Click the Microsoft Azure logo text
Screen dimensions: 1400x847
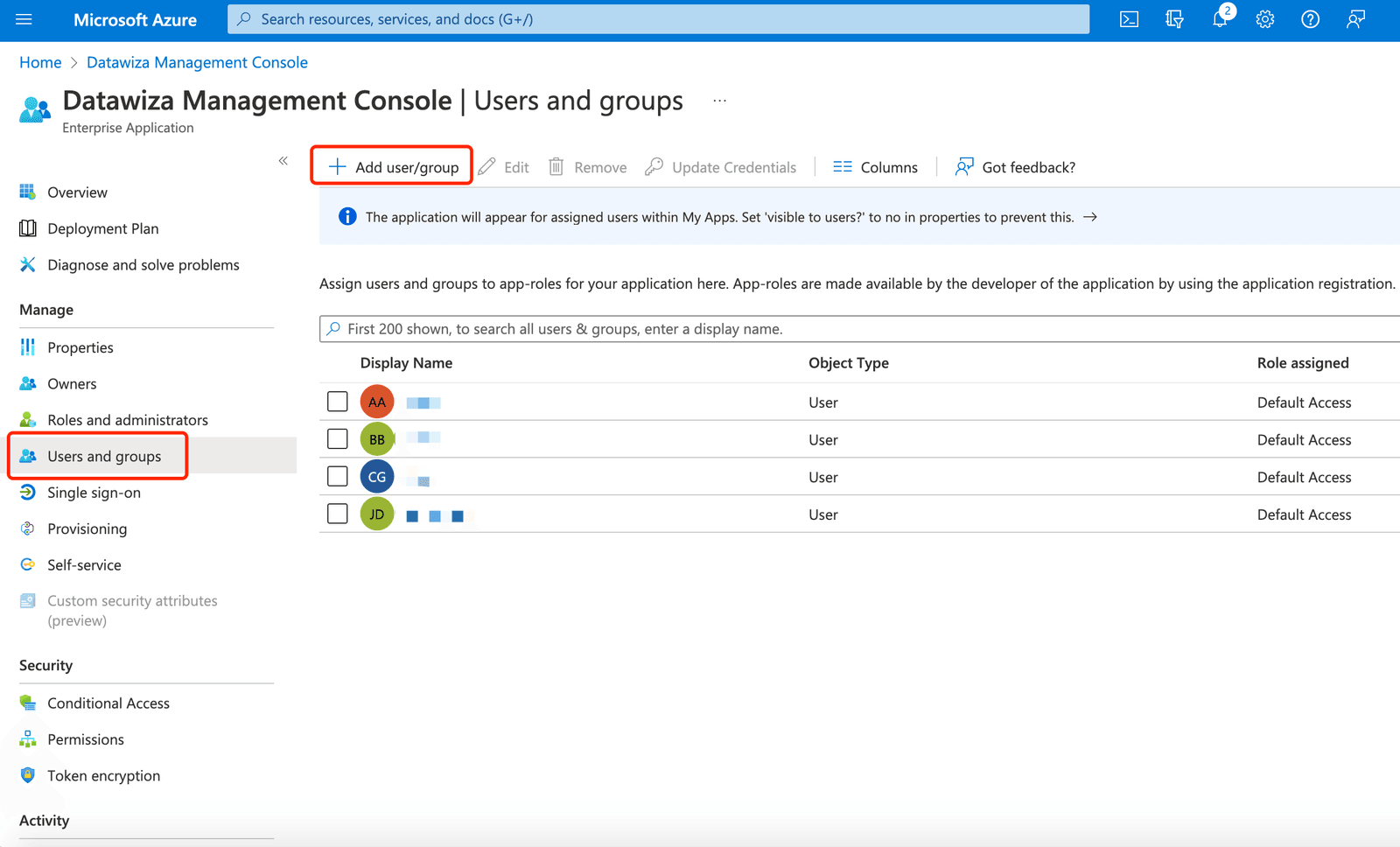click(x=135, y=19)
